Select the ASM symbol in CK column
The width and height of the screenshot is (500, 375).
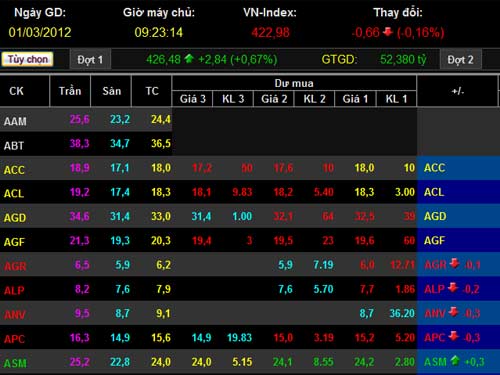[15, 363]
